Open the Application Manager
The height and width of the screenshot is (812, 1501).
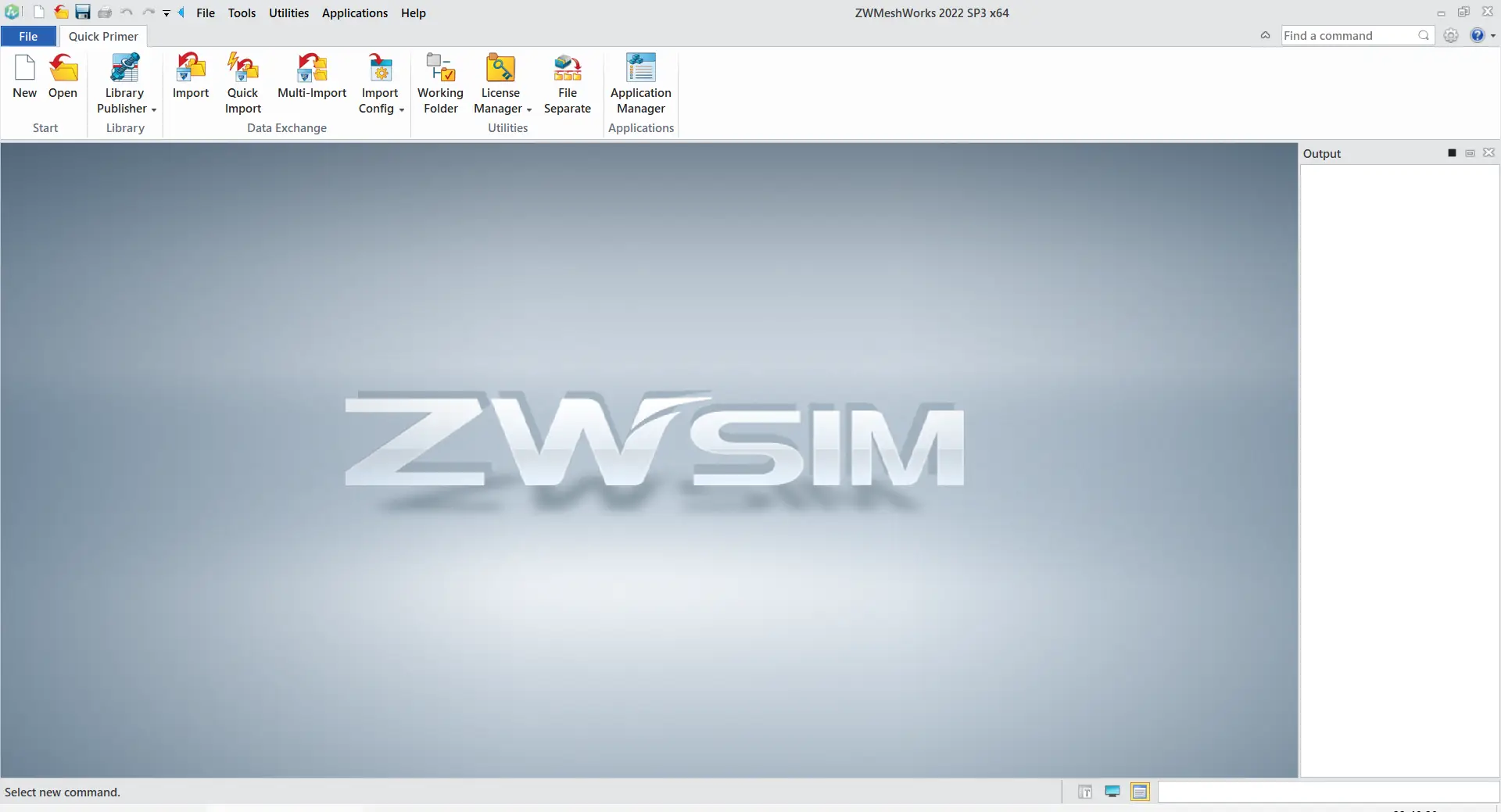pos(641,83)
